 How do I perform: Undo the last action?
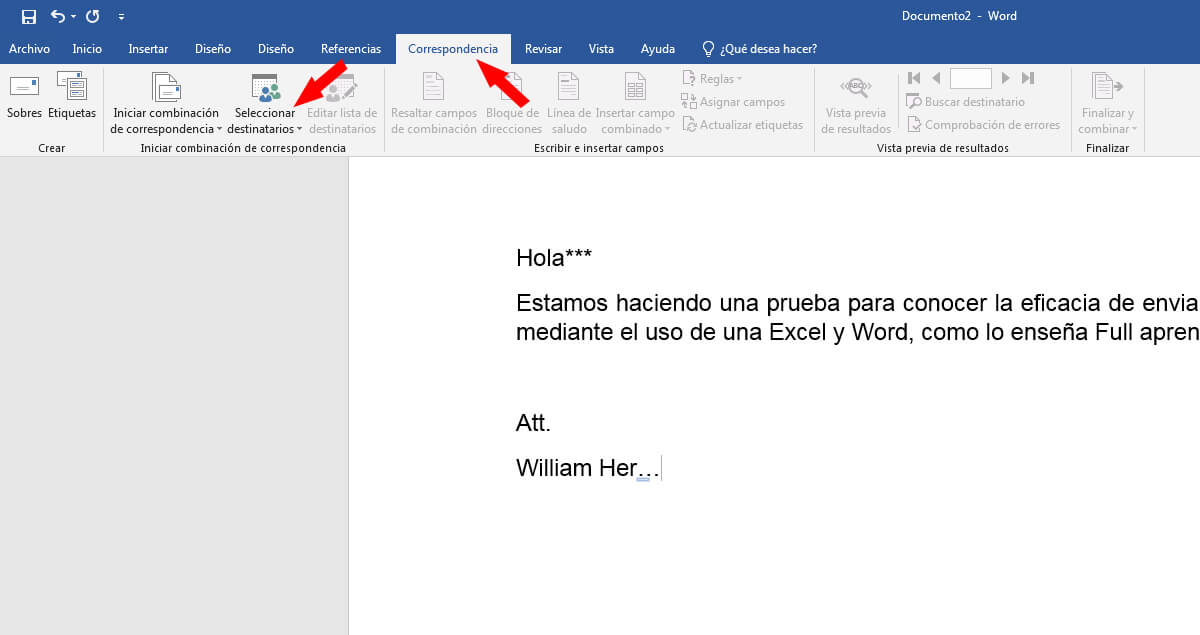[x=57, y=16]
